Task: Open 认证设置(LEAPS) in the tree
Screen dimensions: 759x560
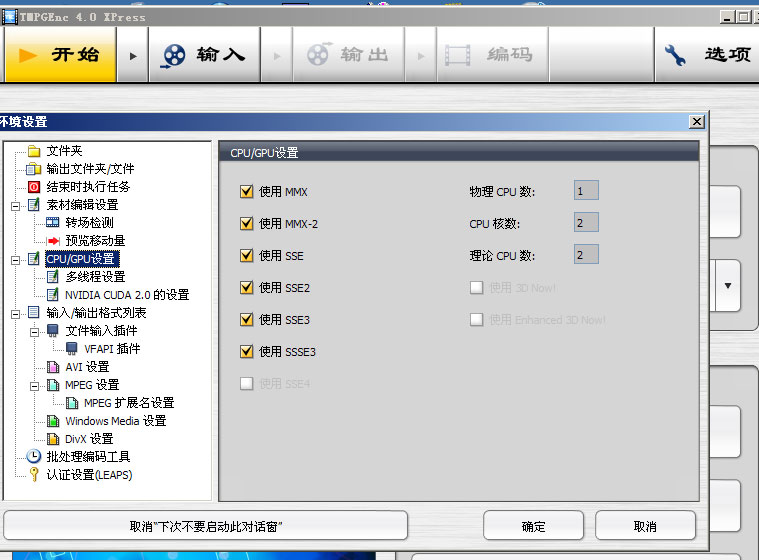Action: [89, 475]
